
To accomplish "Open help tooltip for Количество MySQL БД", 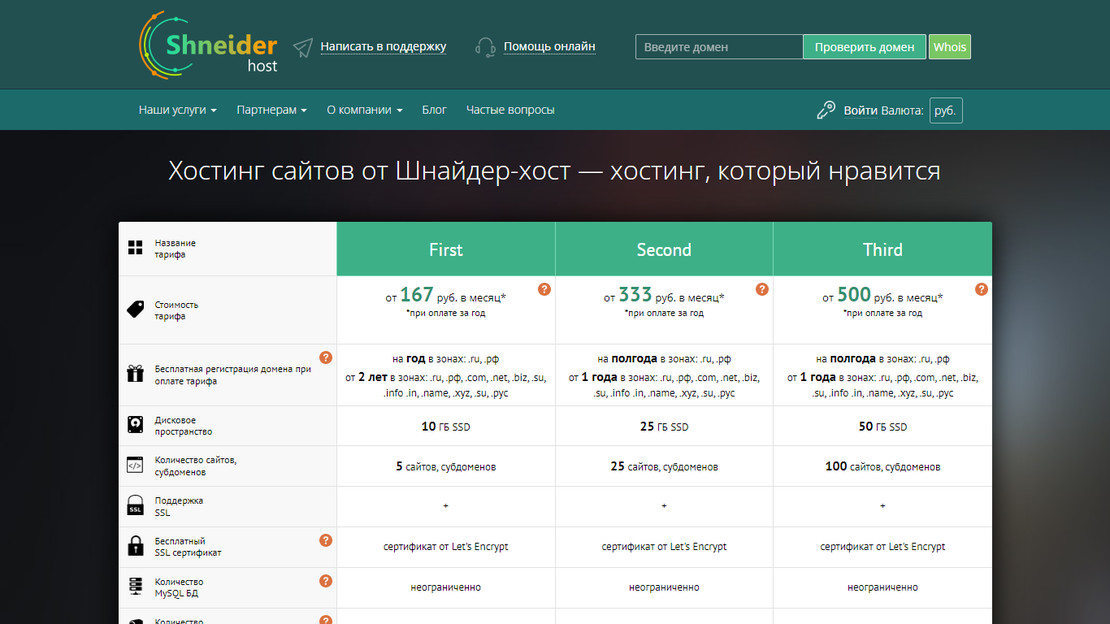I will [326, 581].
